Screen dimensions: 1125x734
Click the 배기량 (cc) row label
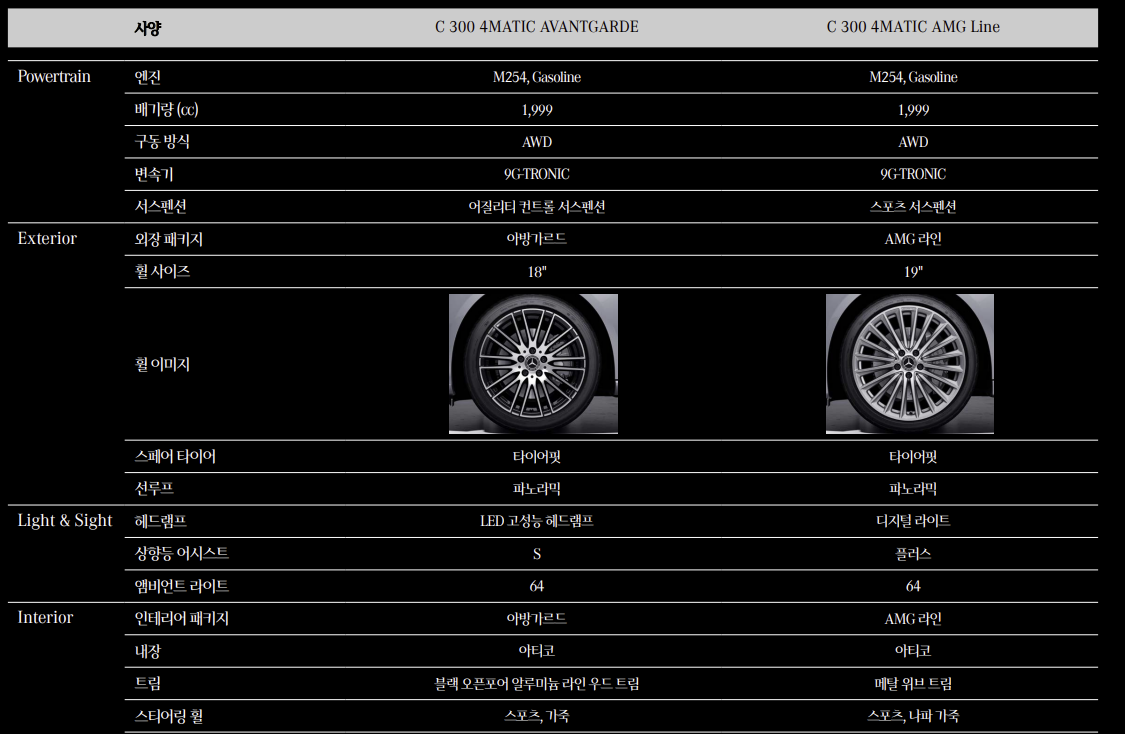pos(166,110)
